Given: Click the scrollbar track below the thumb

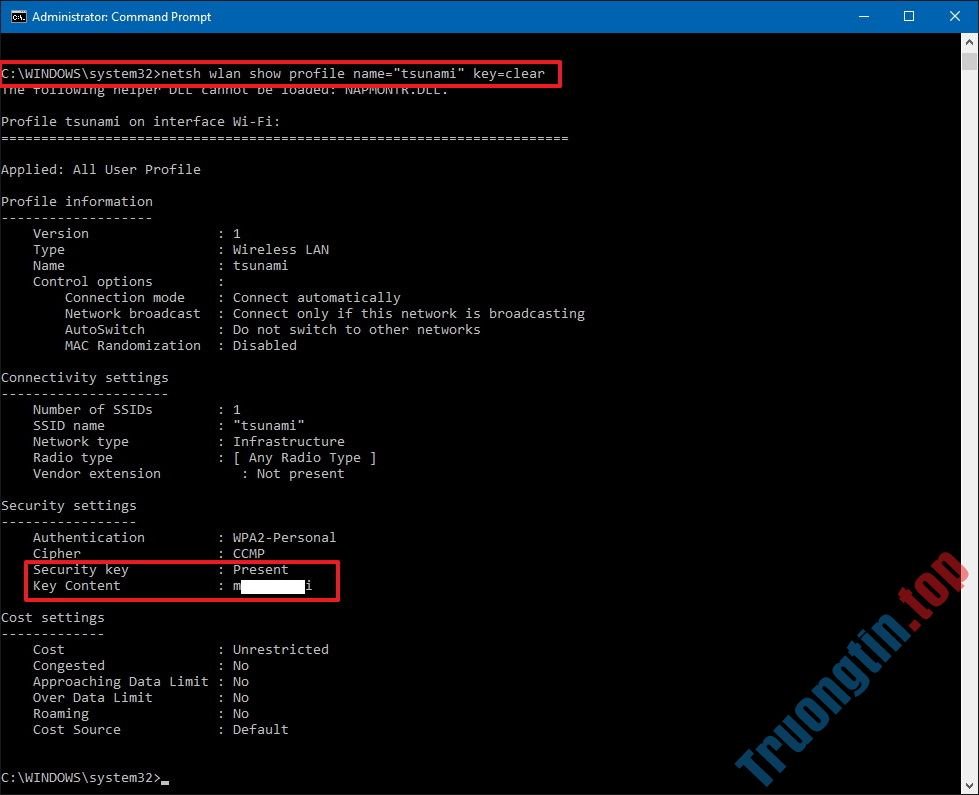Looking at the screenshot, I should pos(969,400).
